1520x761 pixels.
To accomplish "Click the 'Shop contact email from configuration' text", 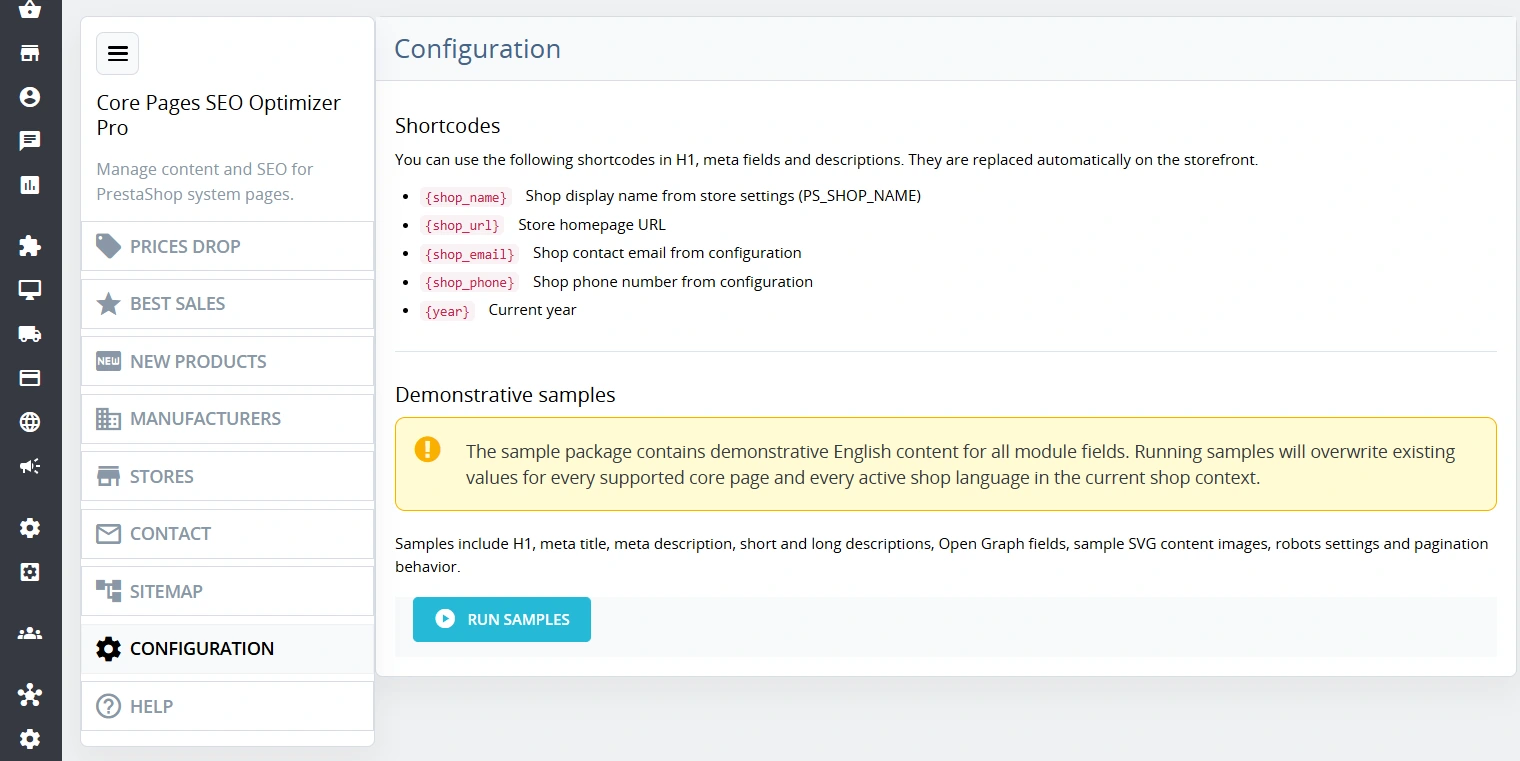I will pyautogui.click(x=667, y=253).
